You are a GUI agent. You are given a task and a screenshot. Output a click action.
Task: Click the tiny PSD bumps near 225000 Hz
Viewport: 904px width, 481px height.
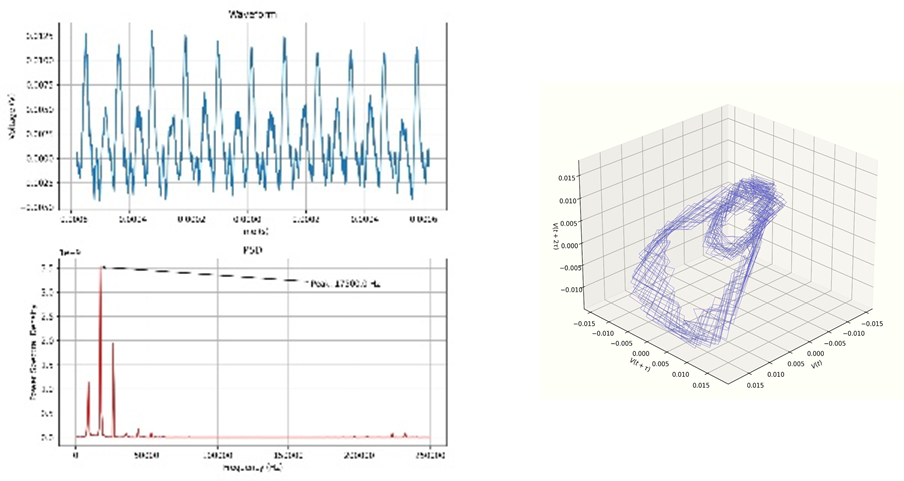(x=398, y=435)
